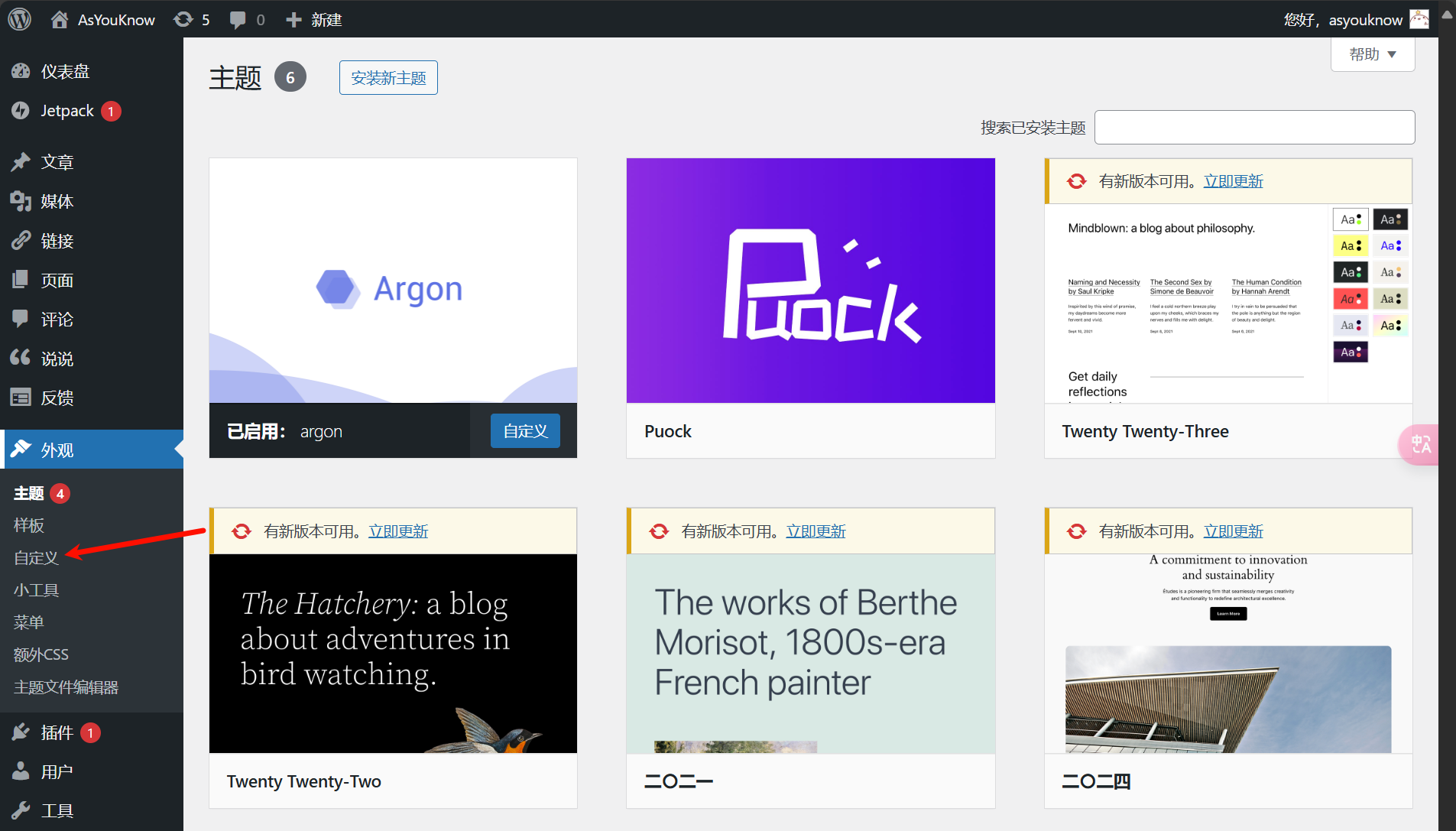Screen dimensions: 1456x831
Task: Open 小工具 widgets submenu item
Action: pos(36,590)
